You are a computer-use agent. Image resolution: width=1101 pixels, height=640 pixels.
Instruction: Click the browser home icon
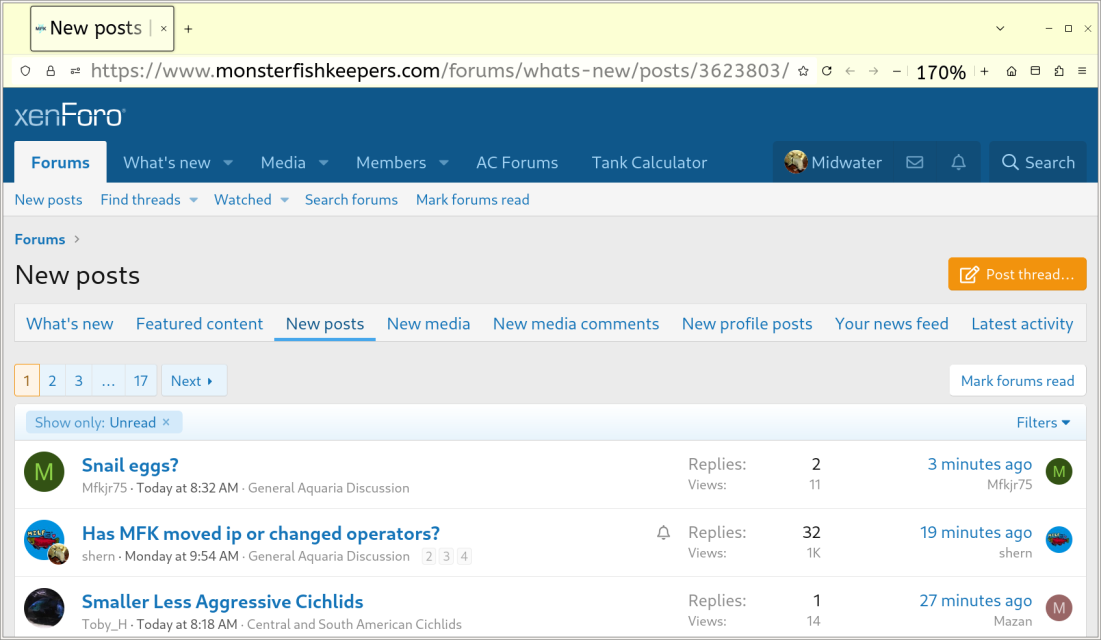1011,71
